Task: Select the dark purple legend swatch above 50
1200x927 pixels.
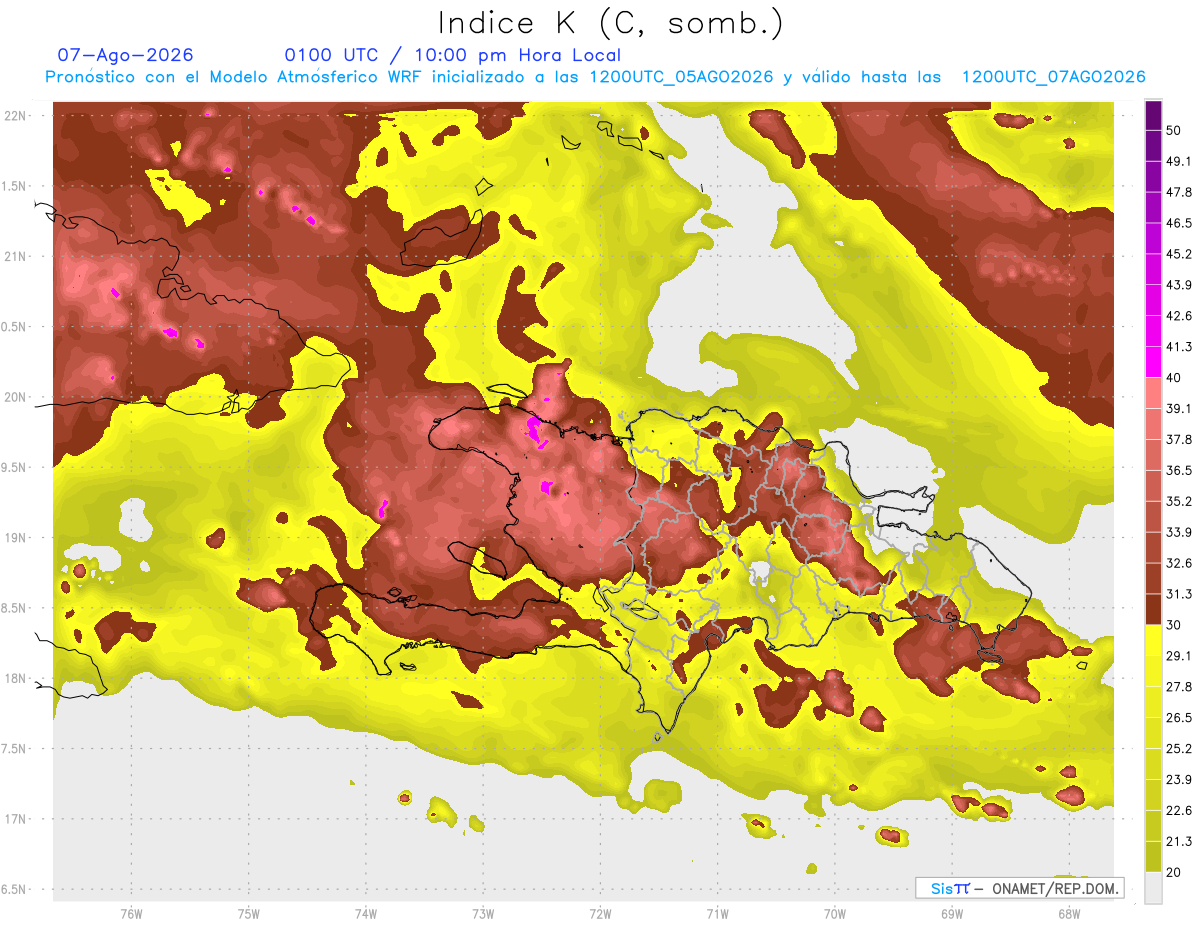Action: pos(1153,116)
